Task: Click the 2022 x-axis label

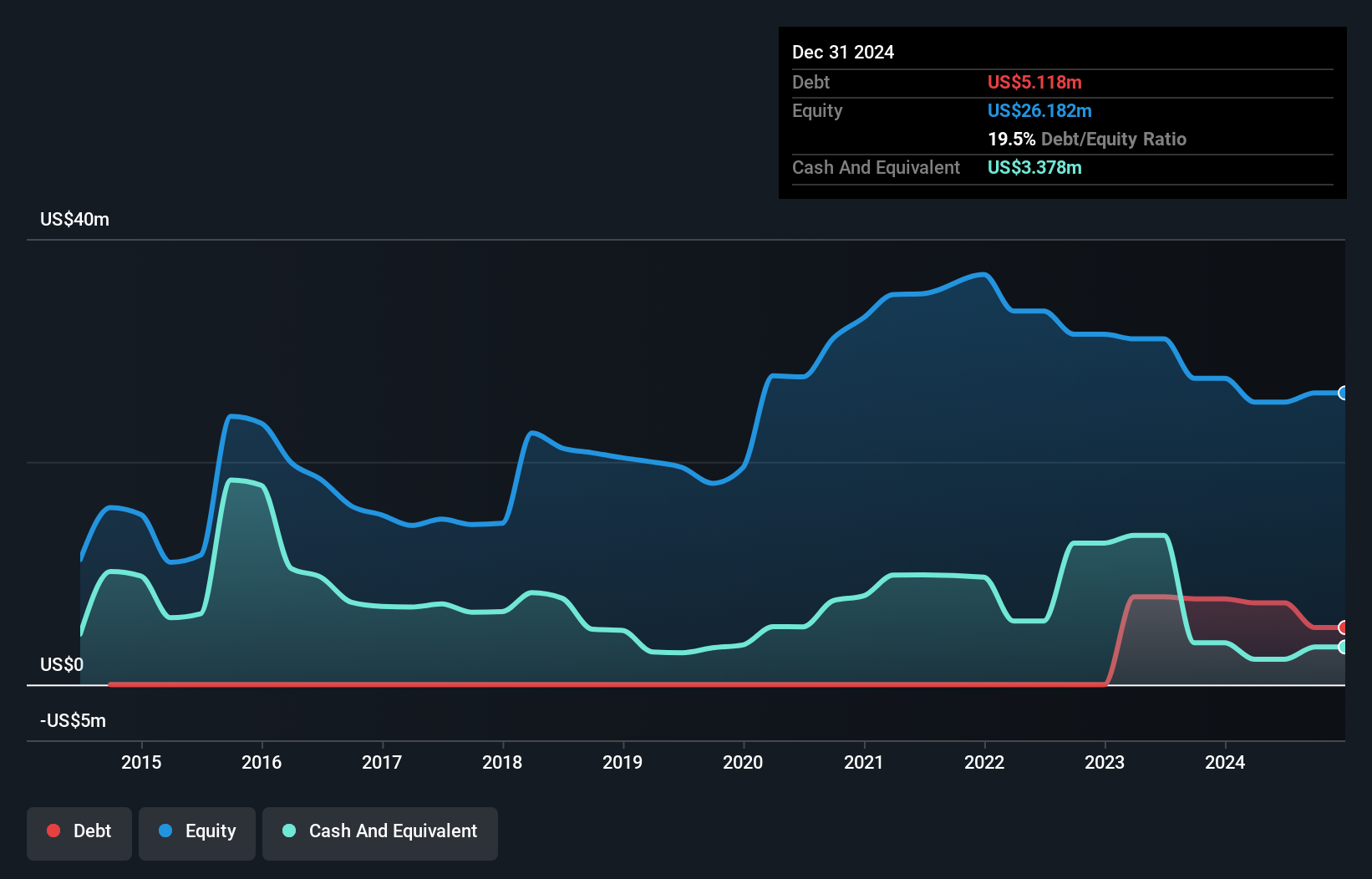Action: (984, 762)
